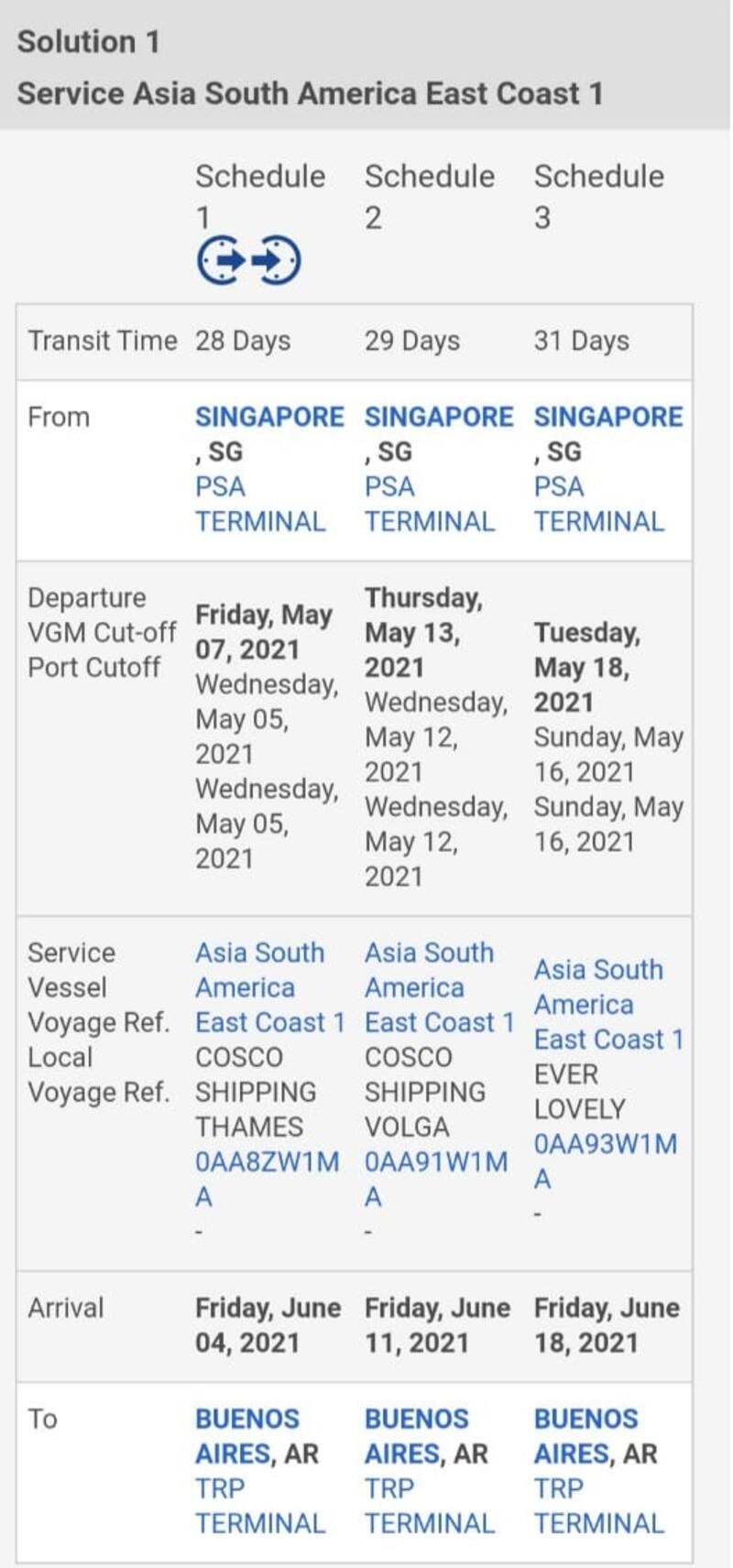Open SINGAPORE link under Schedule 1
The image size is (733, 1568).
point(269,418)
